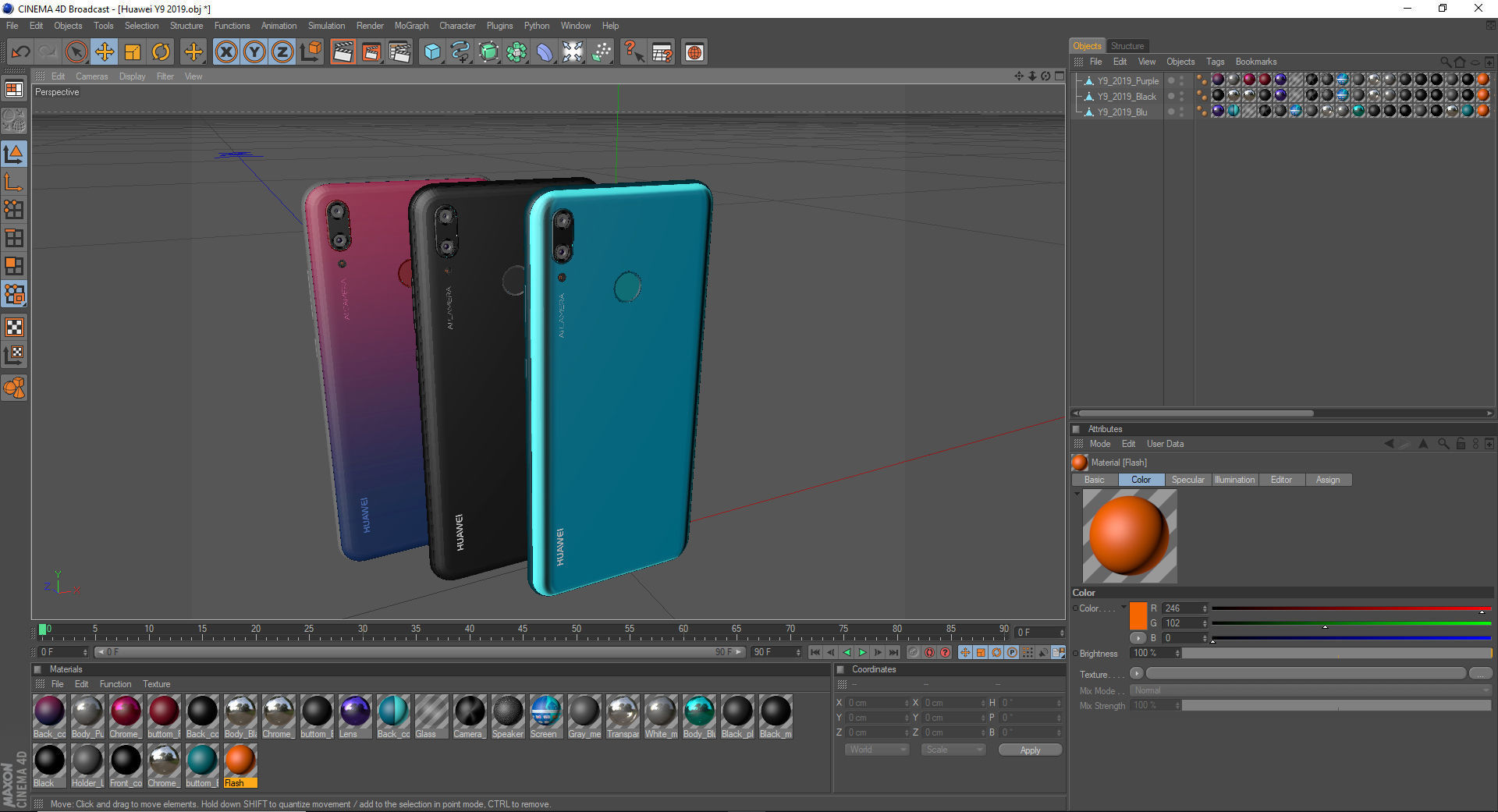Image resolution: width=1498 pixels, height=812 pixels.
Task: Click the context help question-mark arrow icon
Action: pyautogui.click(x=634, y=52)
